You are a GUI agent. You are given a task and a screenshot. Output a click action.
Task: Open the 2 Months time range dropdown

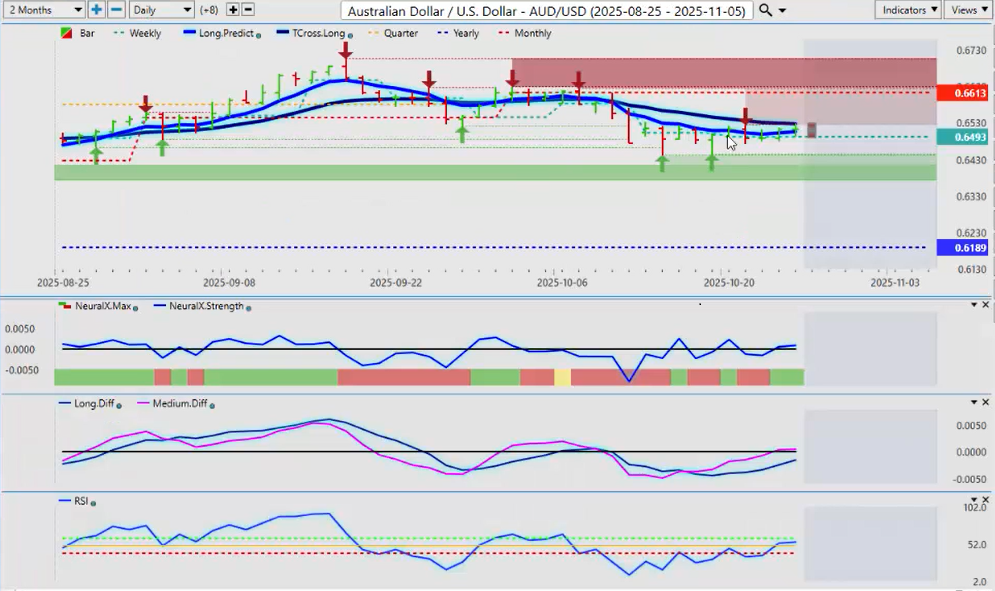[43, 9]
